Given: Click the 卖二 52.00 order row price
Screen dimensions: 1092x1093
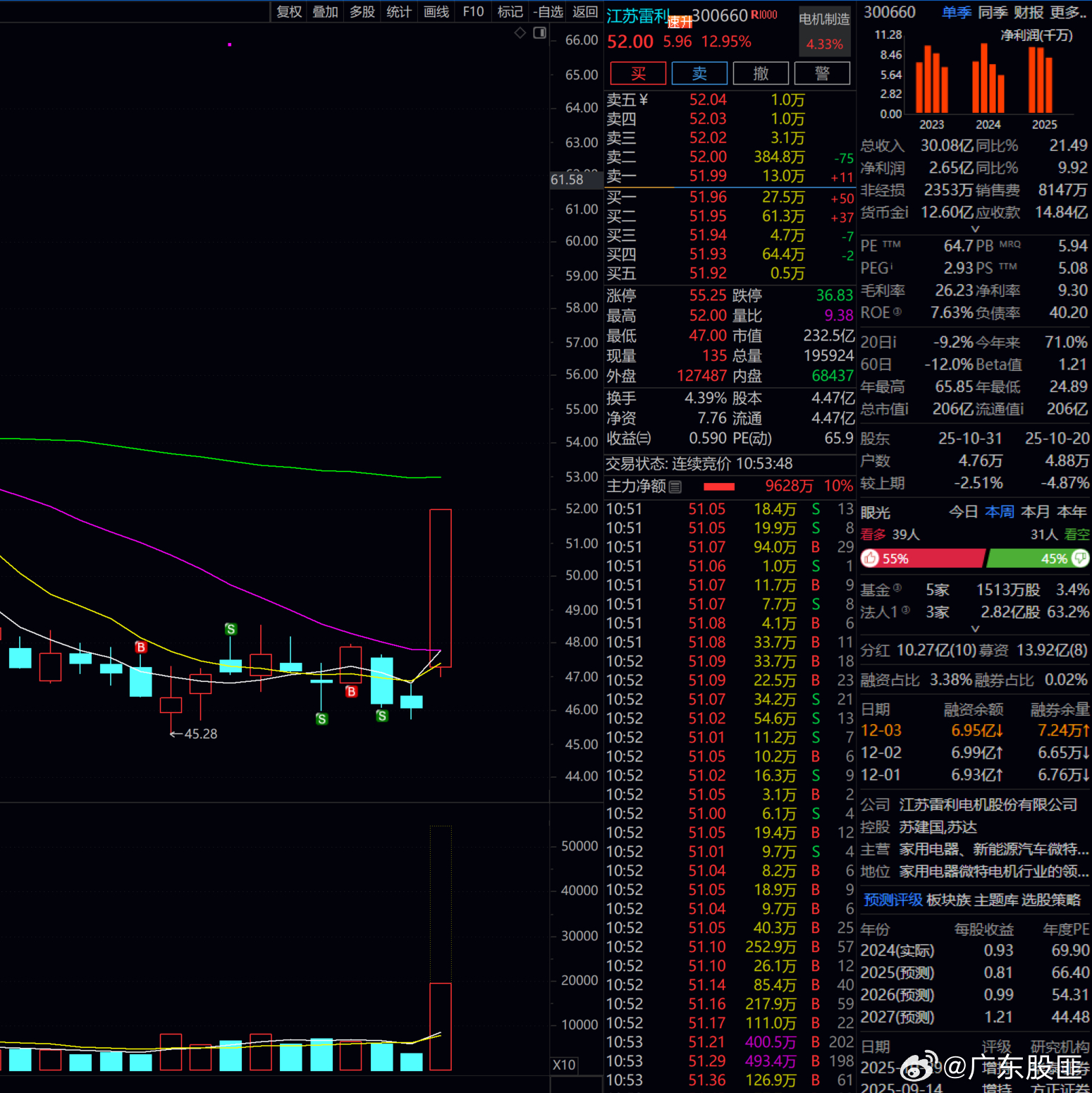Looking at the screenshot, I should coord(708,157).
